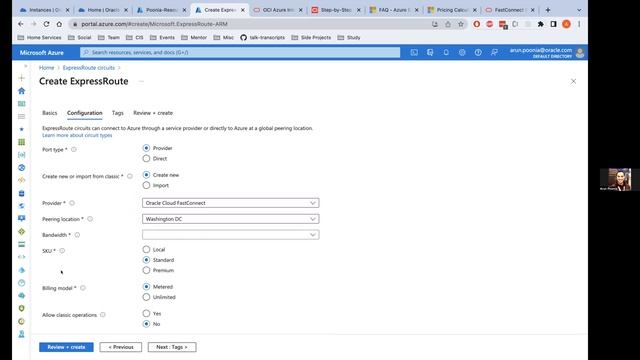Viewport: 640px width, 360px height.
Task: Open All services icon in sidebar
Action: click(22, 116)
